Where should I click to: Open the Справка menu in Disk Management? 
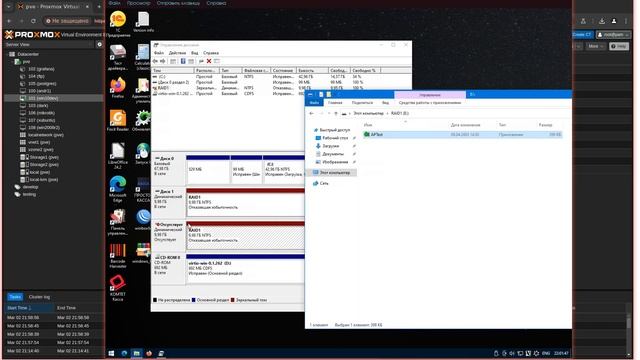click(x=211, y=53)
